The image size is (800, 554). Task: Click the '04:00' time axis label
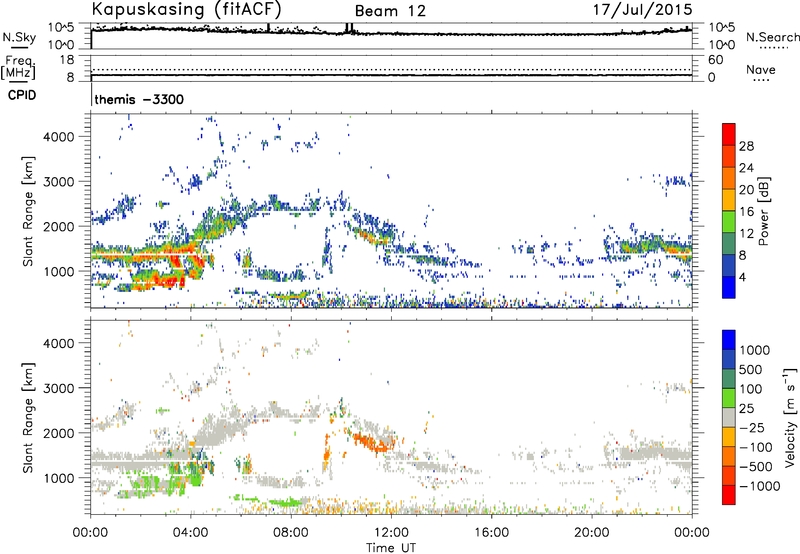click(x=191, y=533)
